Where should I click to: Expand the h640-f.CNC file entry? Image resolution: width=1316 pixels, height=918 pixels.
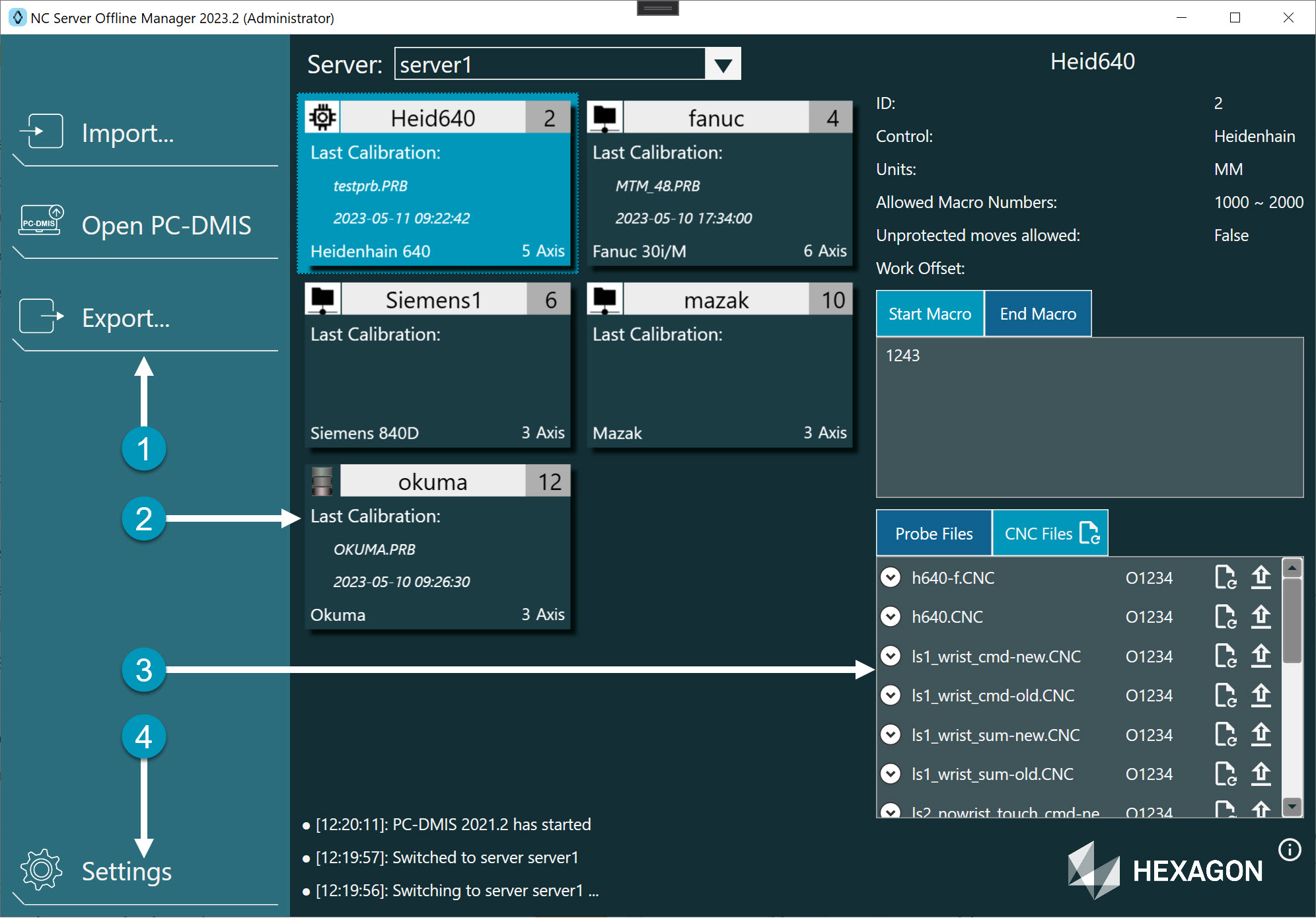(x=891, y=577)
